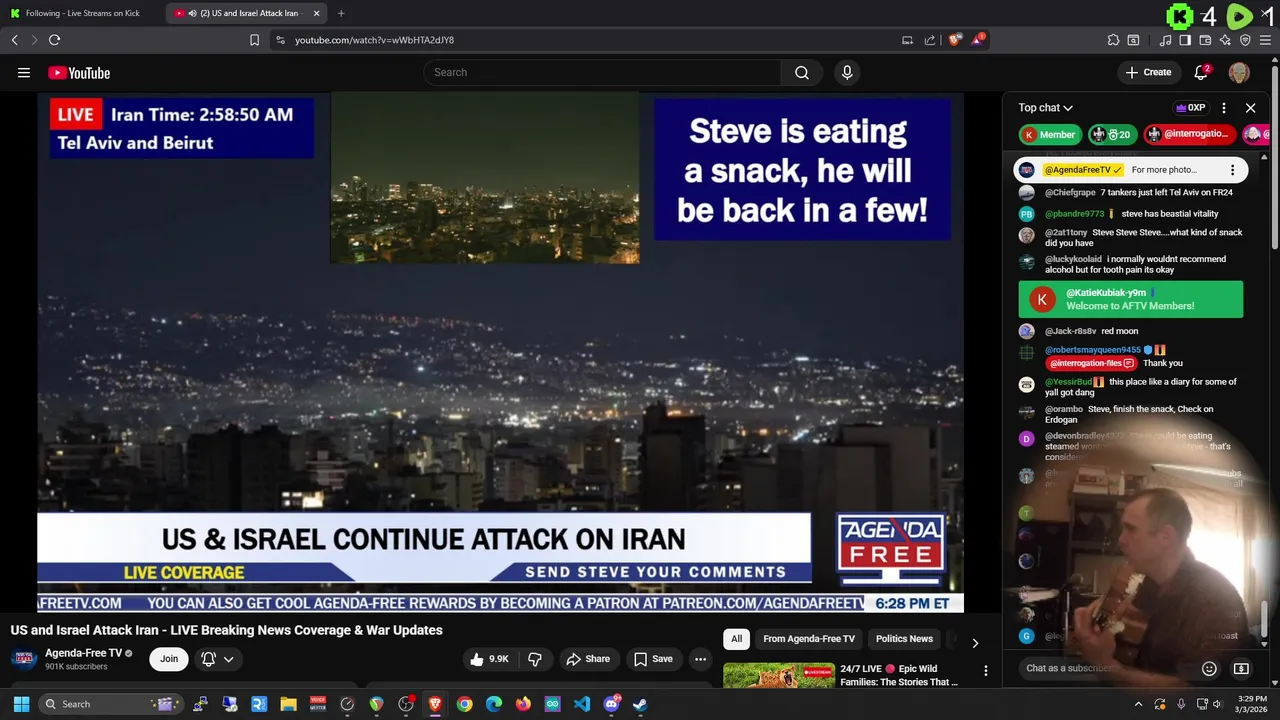
Task: Click the gift 20 memberships chip
Action: (1113, 134)
